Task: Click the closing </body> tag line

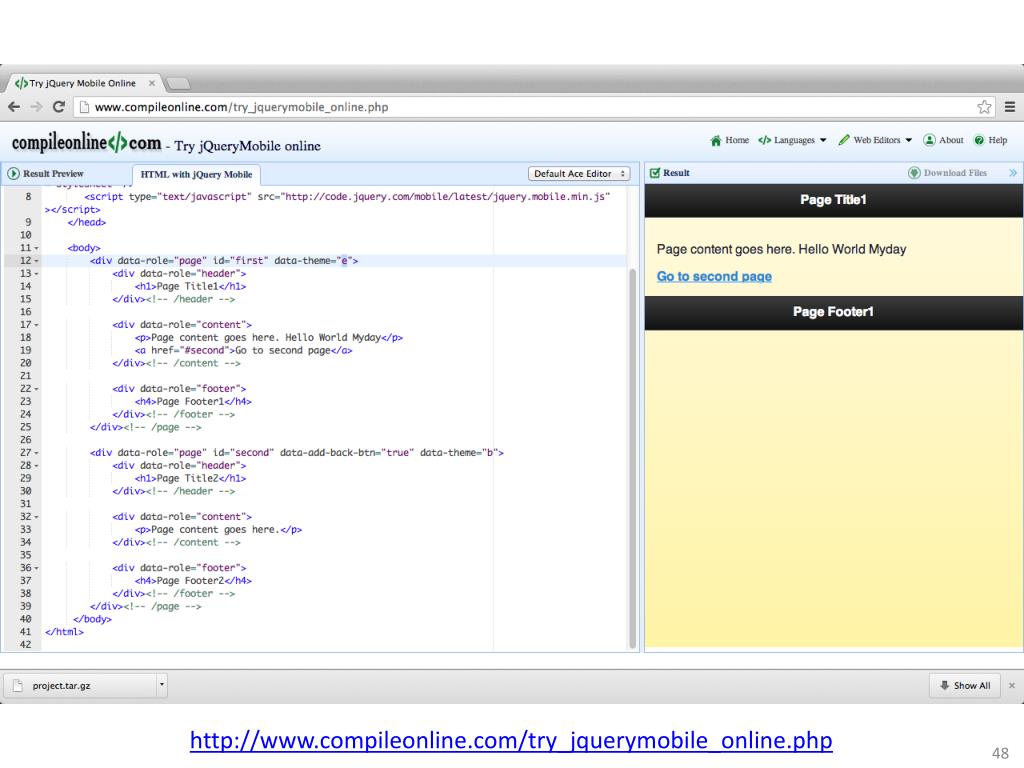Action: (92, 619)
